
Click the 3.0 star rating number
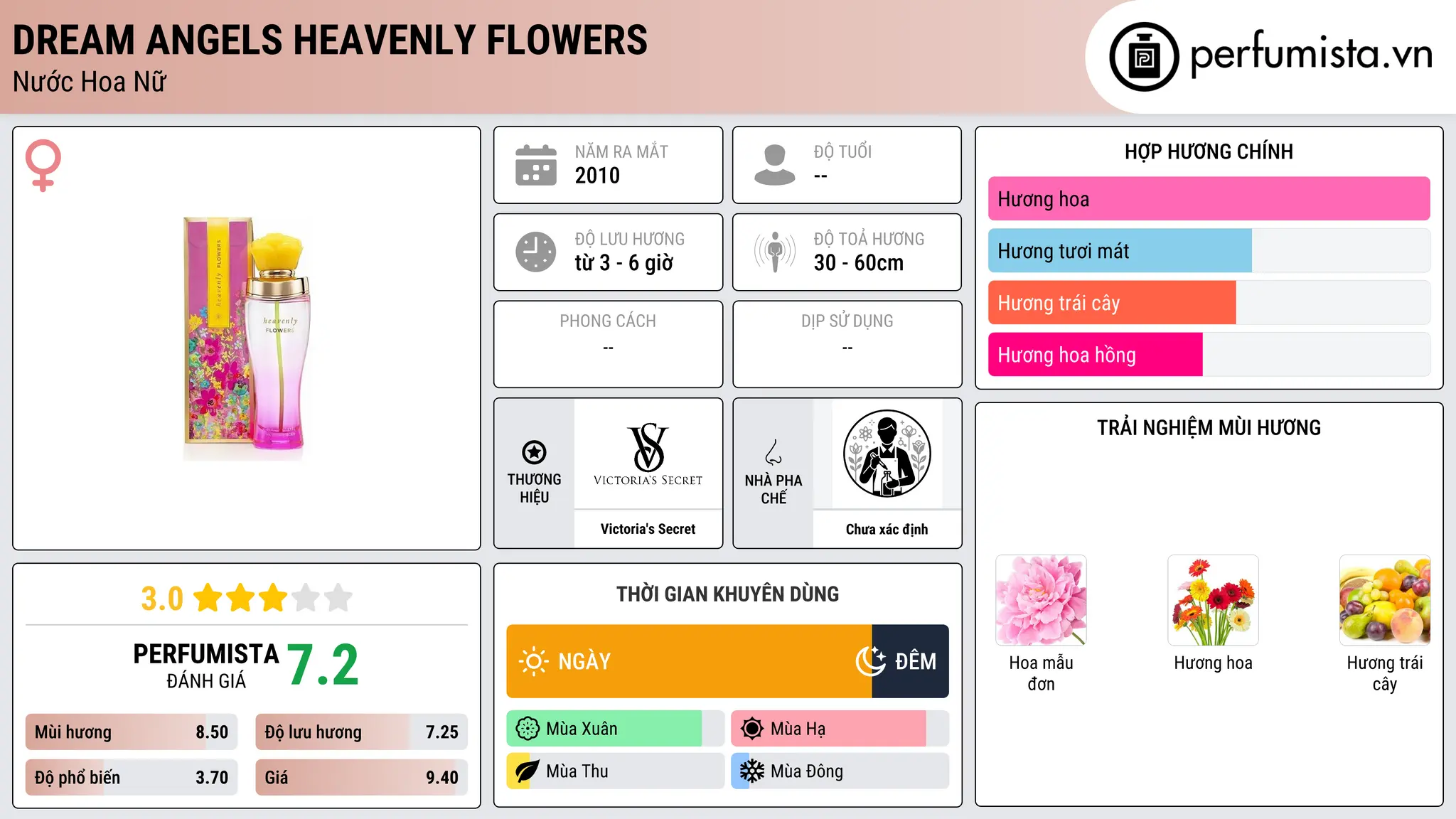[x=162, y=599]
